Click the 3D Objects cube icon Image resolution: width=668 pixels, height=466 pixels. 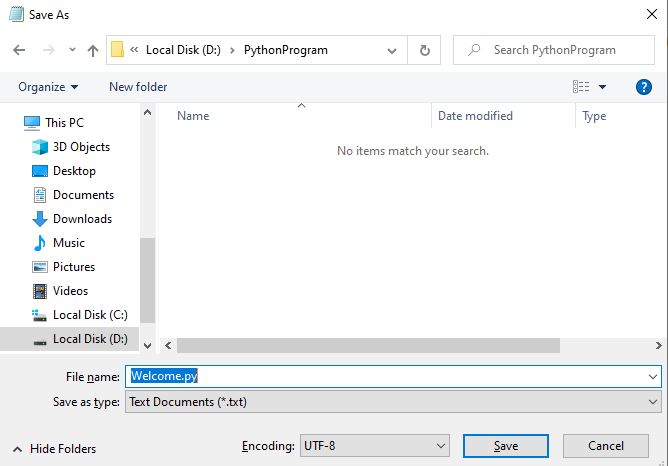40,147
